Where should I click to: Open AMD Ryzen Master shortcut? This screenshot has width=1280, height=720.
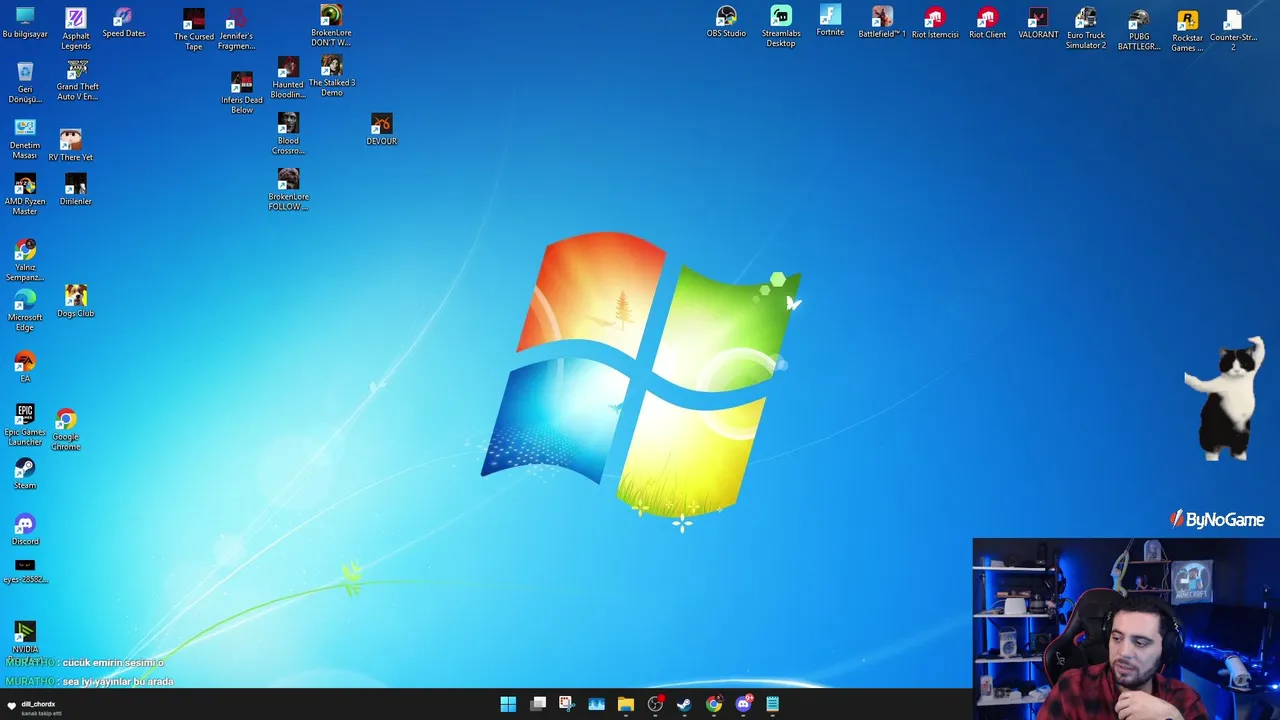click(x=25, y=195)
